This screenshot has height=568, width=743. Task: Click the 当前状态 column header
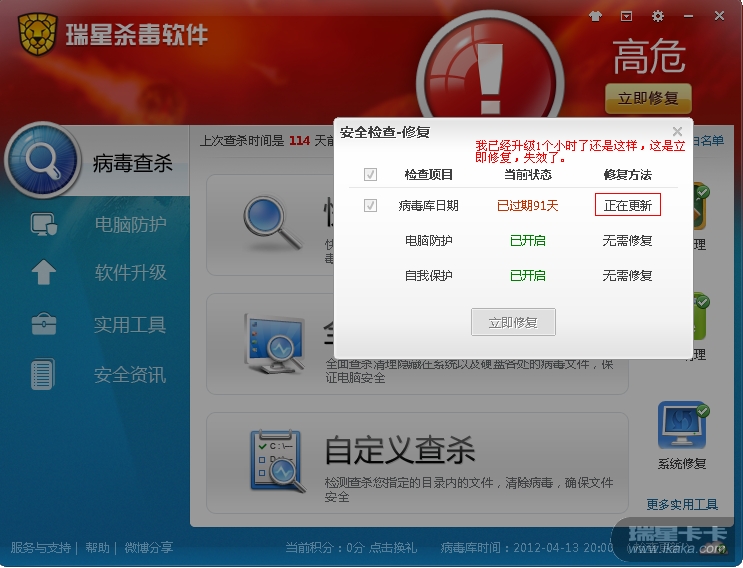coord(527,175)
